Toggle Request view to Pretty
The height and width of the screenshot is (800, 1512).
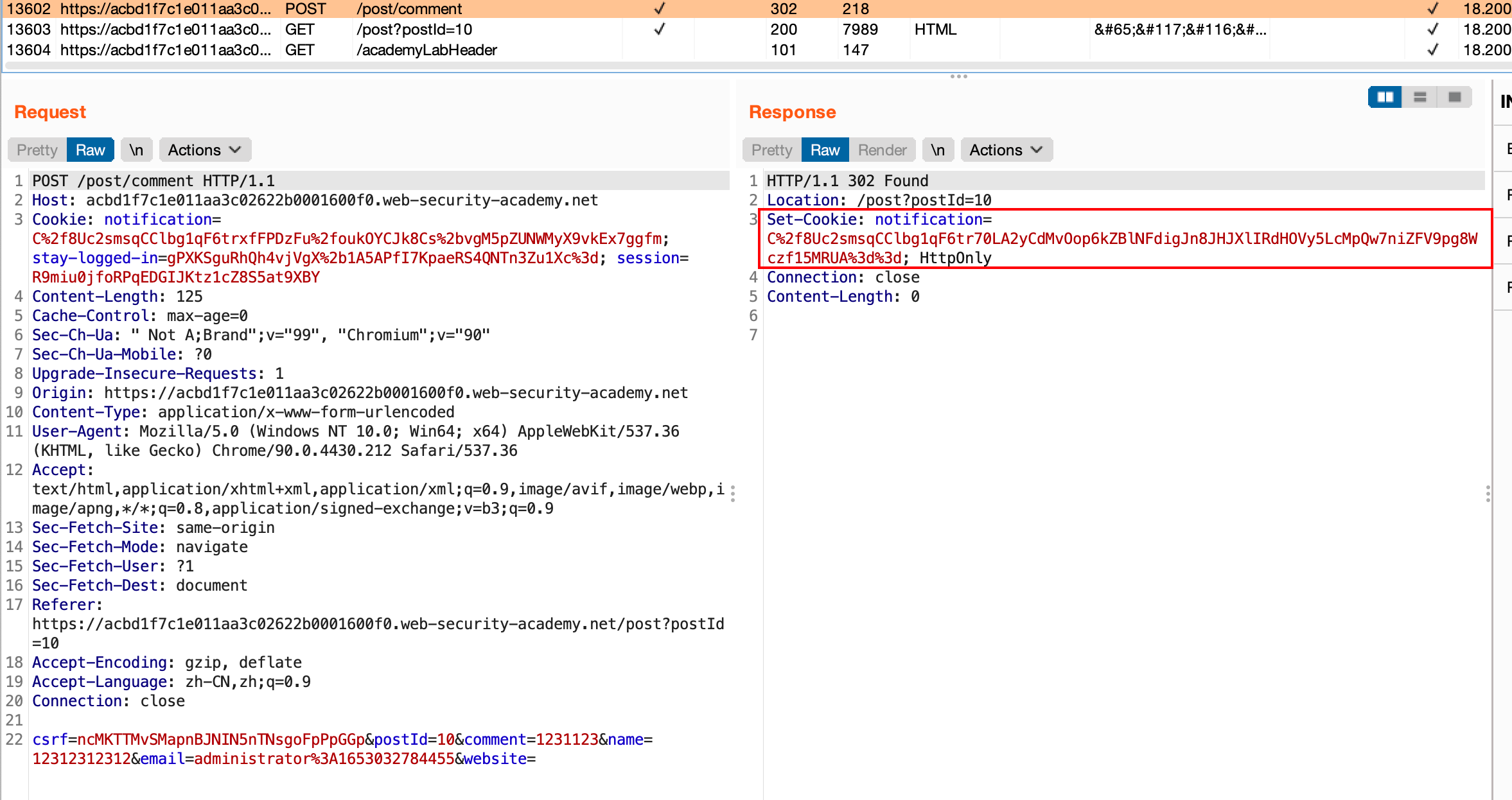[x=37, y=150]
